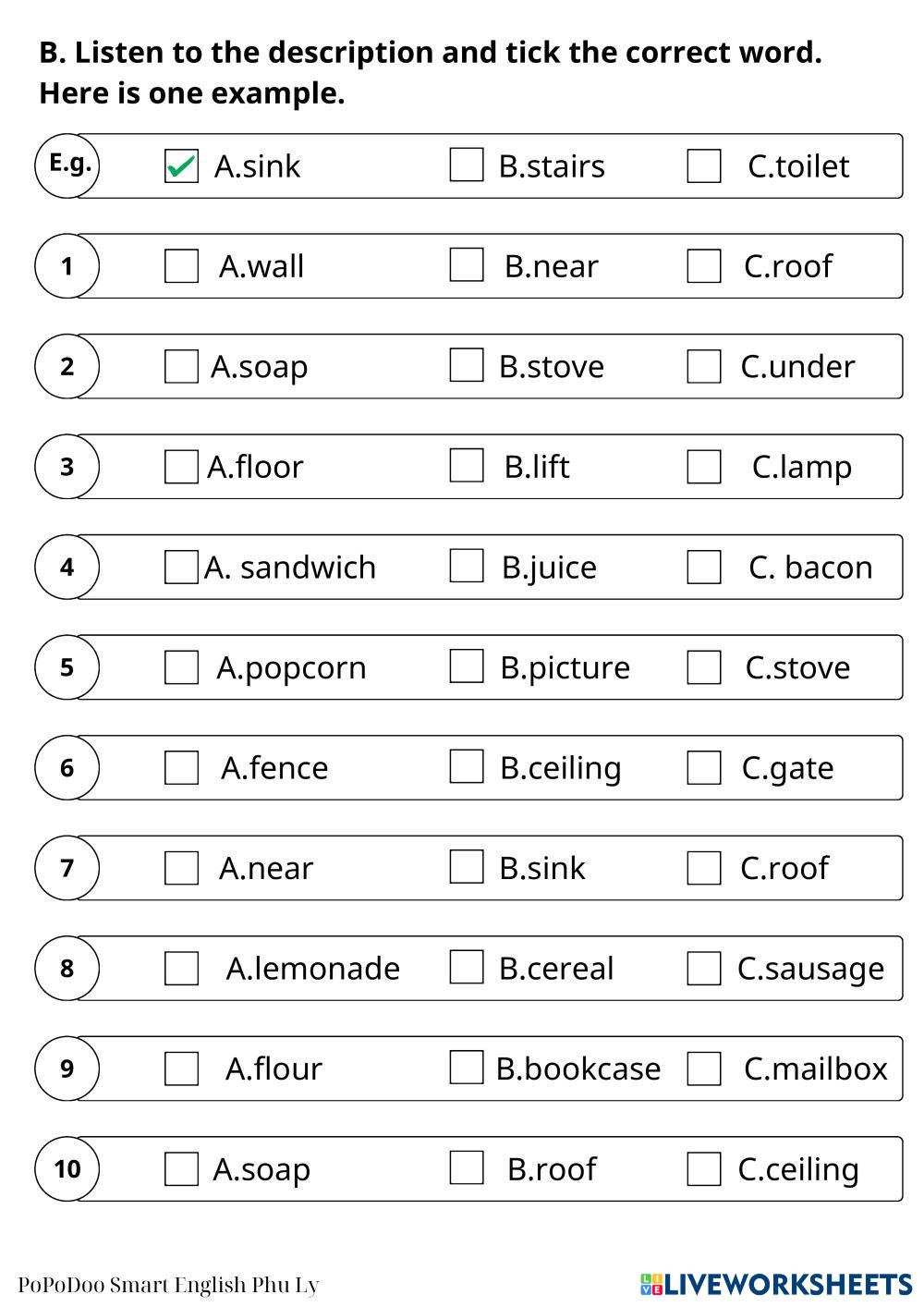924x1307 pixels.
Task: Tick the C. bacon checkbox in question 4
Action: pos(704,568)
